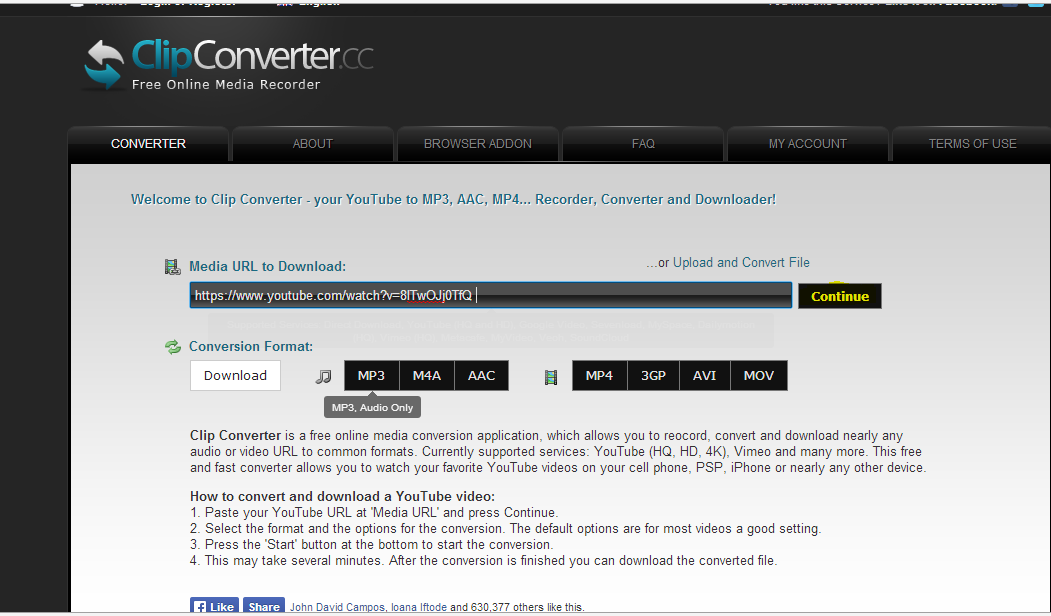Viewport: 1051px width, 616px height.
Task: Click the Media URL input field
Action: 491,296
